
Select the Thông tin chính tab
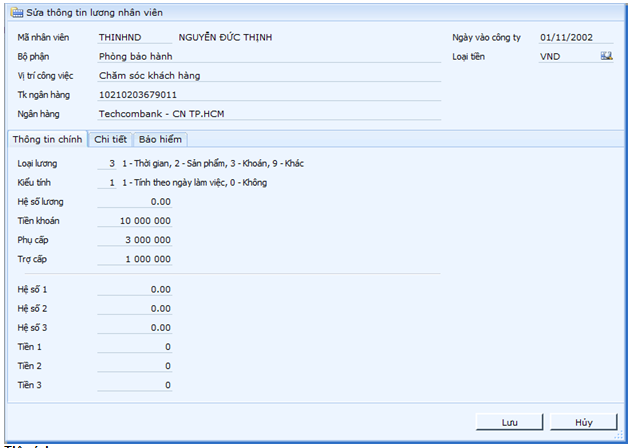46,139
